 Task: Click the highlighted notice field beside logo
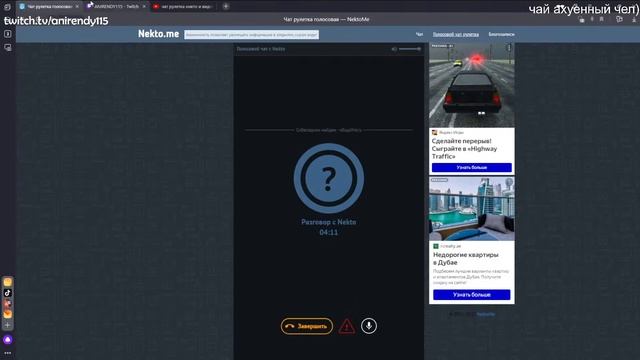click(x=251, y=35)
